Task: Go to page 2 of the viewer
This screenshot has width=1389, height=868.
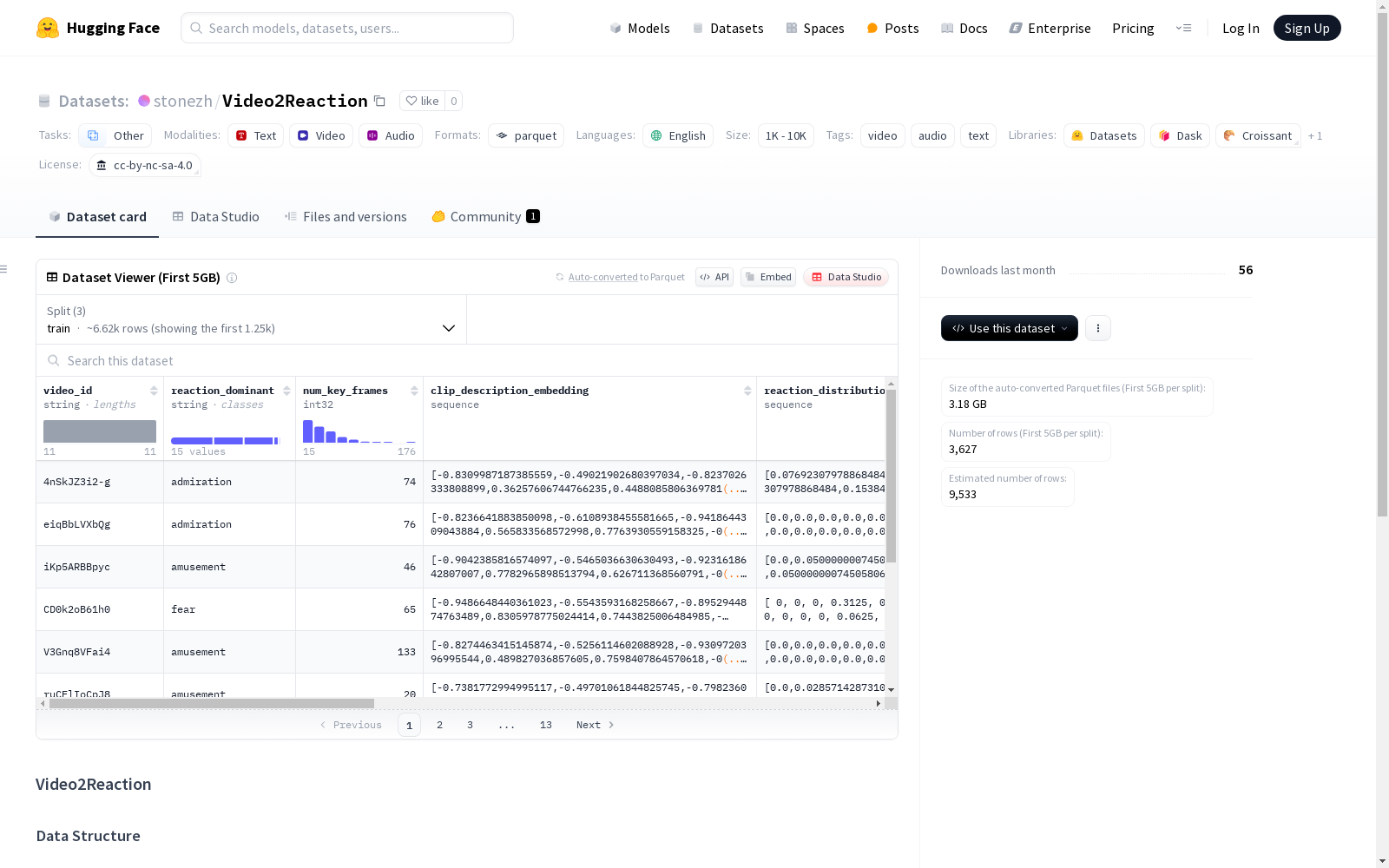Action: click(439, 725)
